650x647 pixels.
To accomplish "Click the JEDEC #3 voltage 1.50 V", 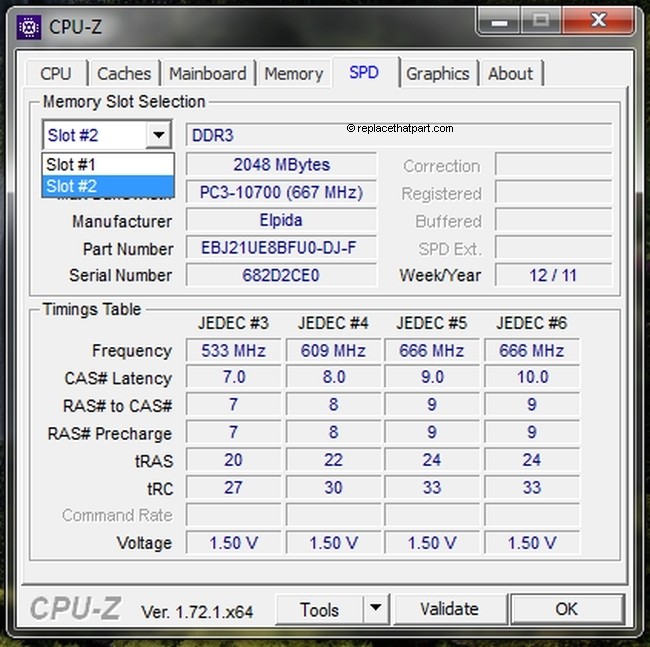I will pyautogui.click(x=233, y=543).
